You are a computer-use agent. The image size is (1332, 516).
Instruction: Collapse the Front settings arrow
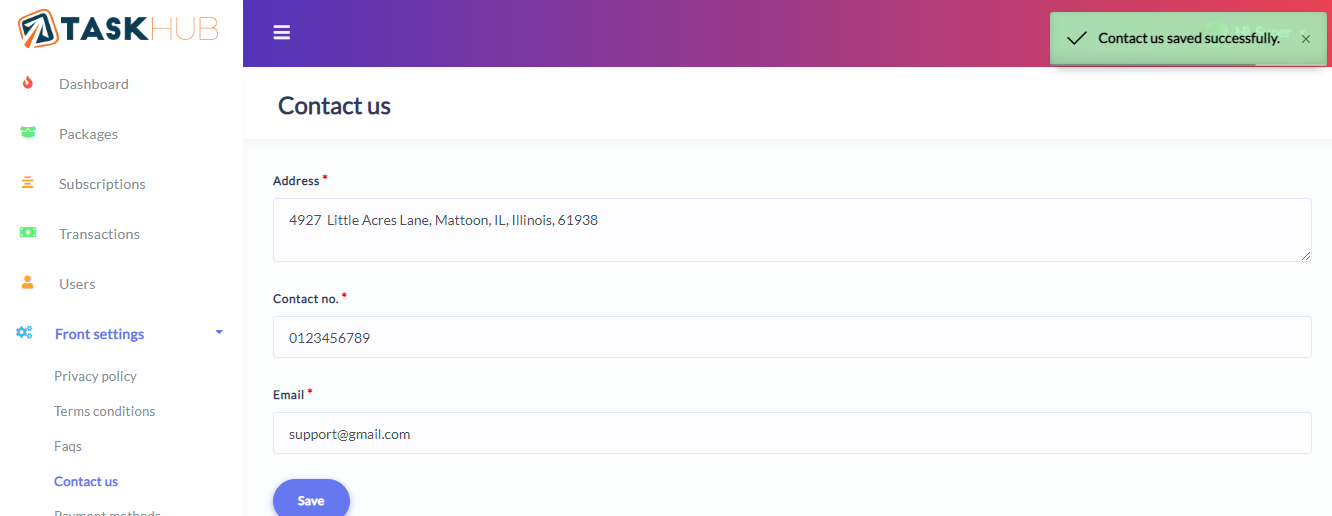(219, 332)
